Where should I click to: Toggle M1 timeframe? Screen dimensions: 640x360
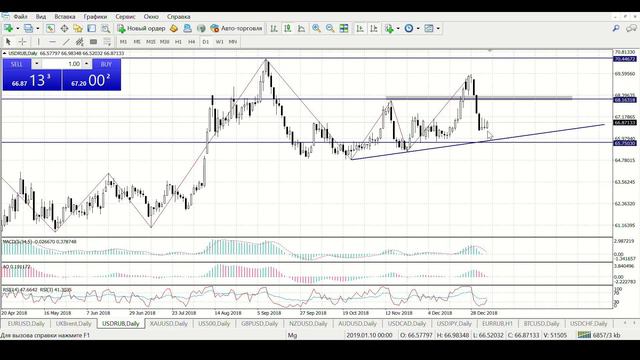(123, 42)
